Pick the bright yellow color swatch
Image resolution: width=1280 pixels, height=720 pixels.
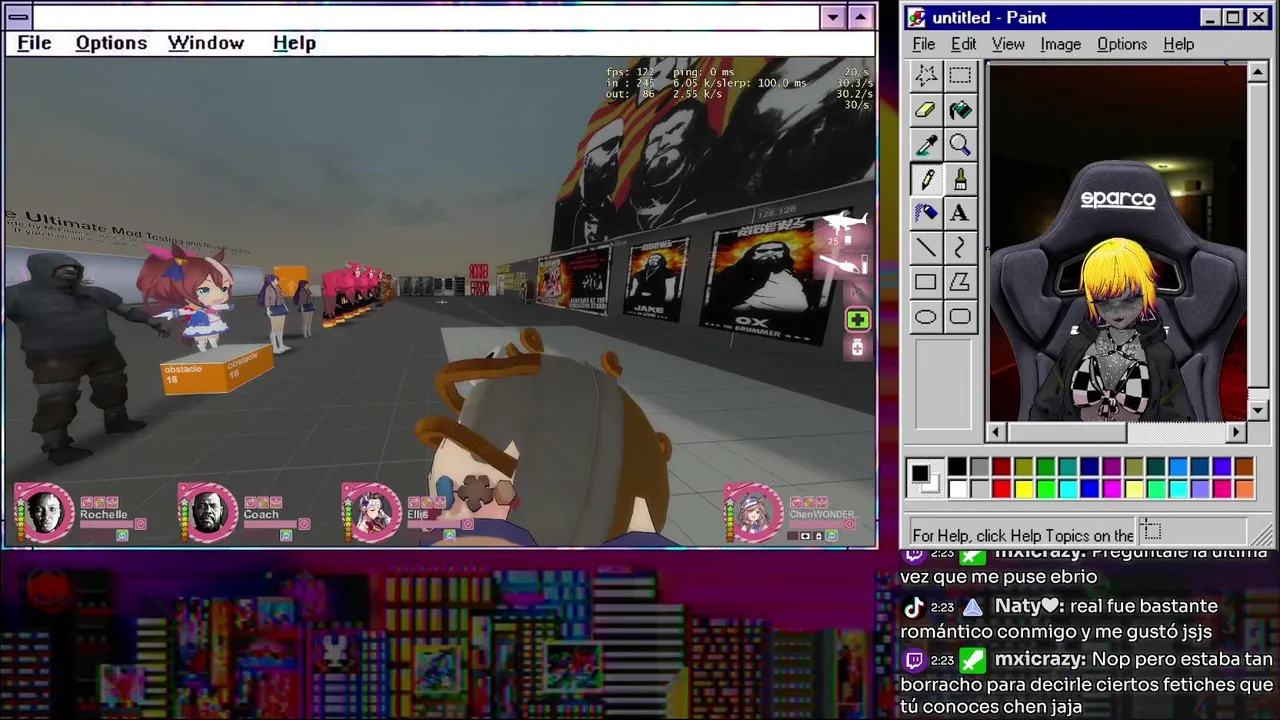(1024, 488)
